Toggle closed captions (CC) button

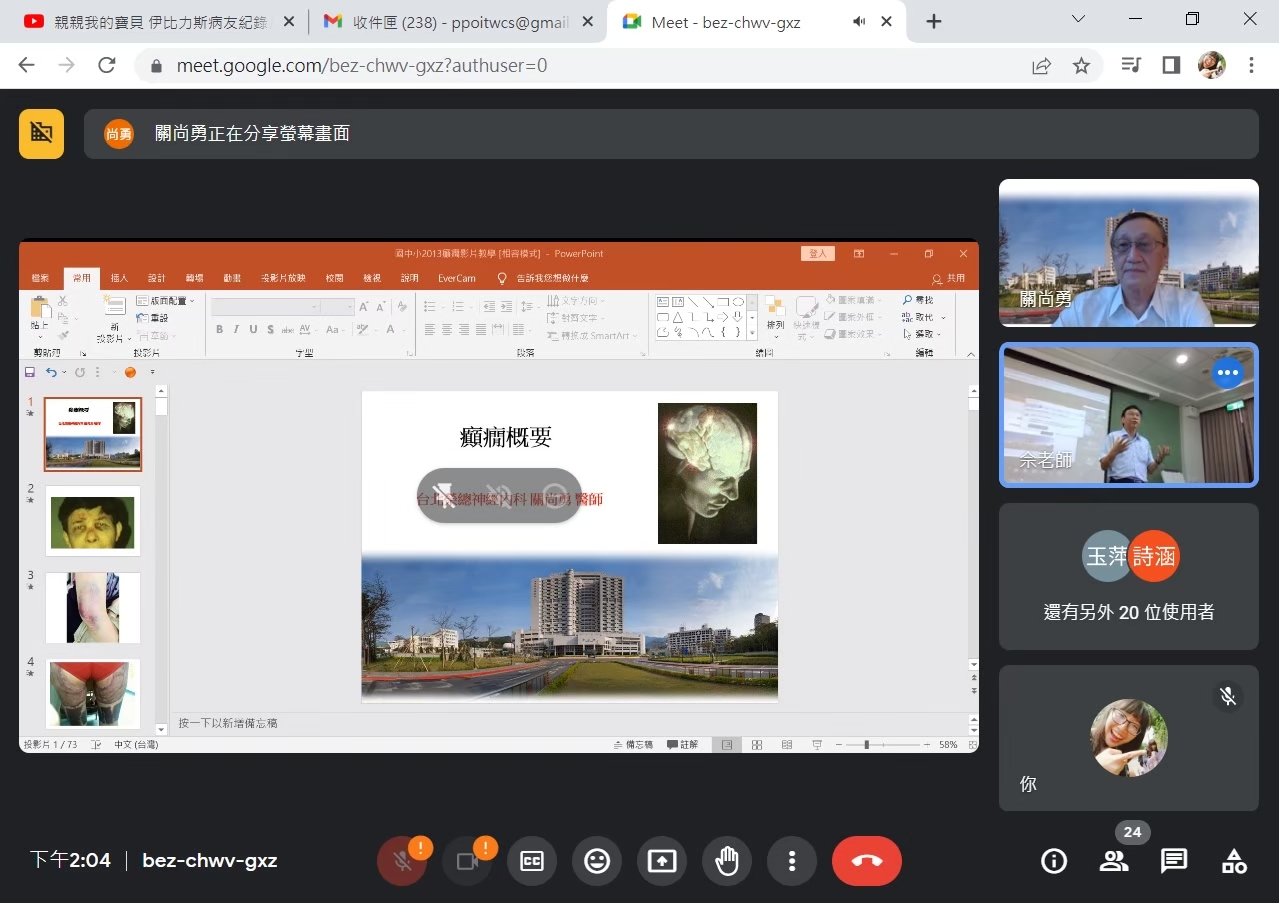(x=532, y=861)
